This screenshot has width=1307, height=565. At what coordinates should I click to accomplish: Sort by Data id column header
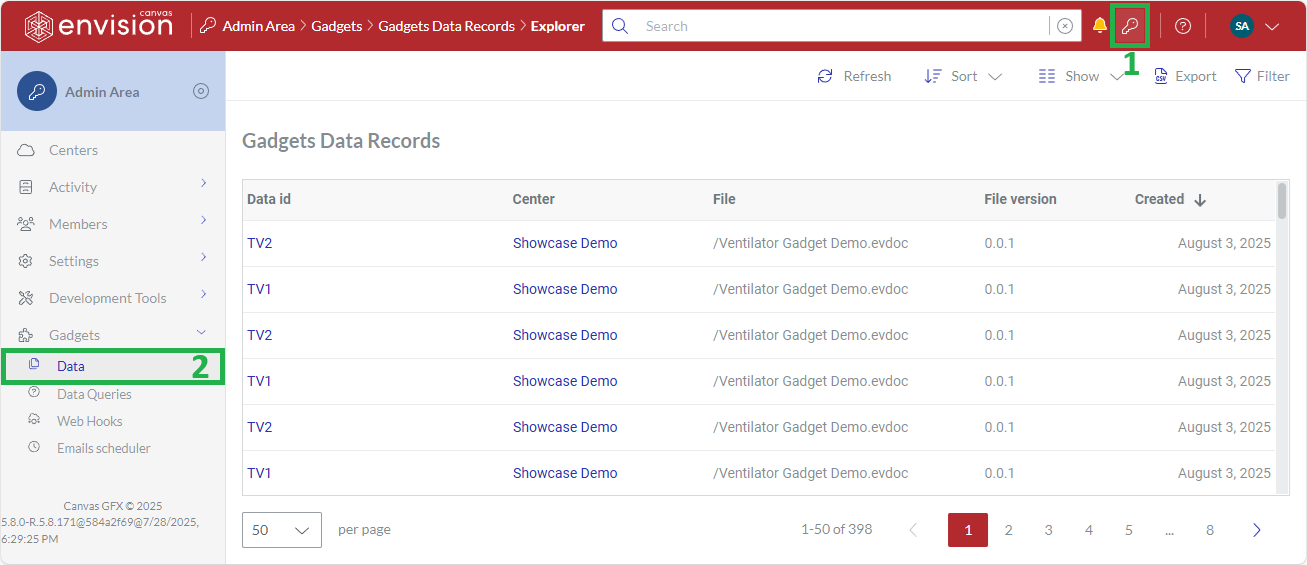[x=269, y=199]
